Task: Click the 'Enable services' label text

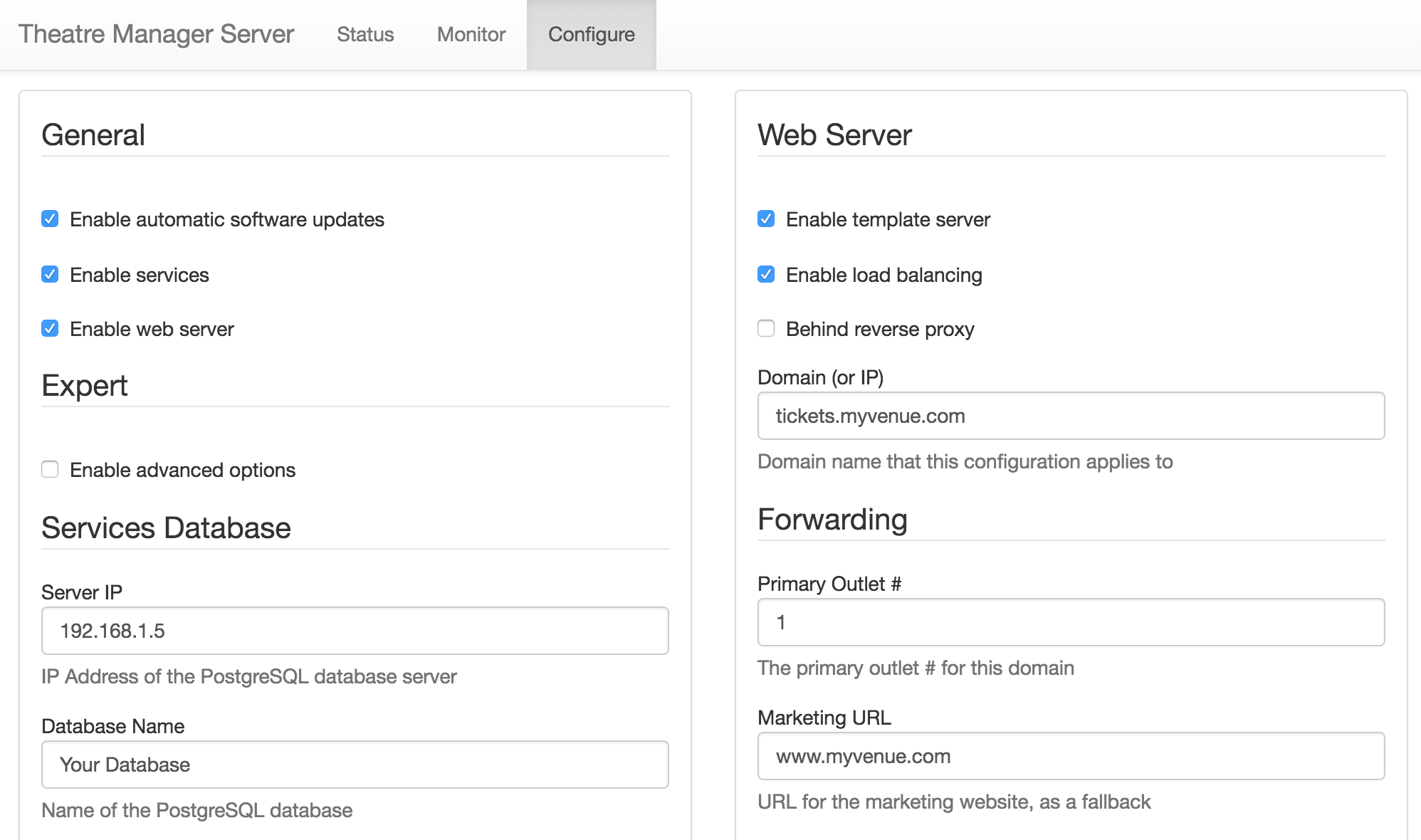Action: [x=140, y=275]
